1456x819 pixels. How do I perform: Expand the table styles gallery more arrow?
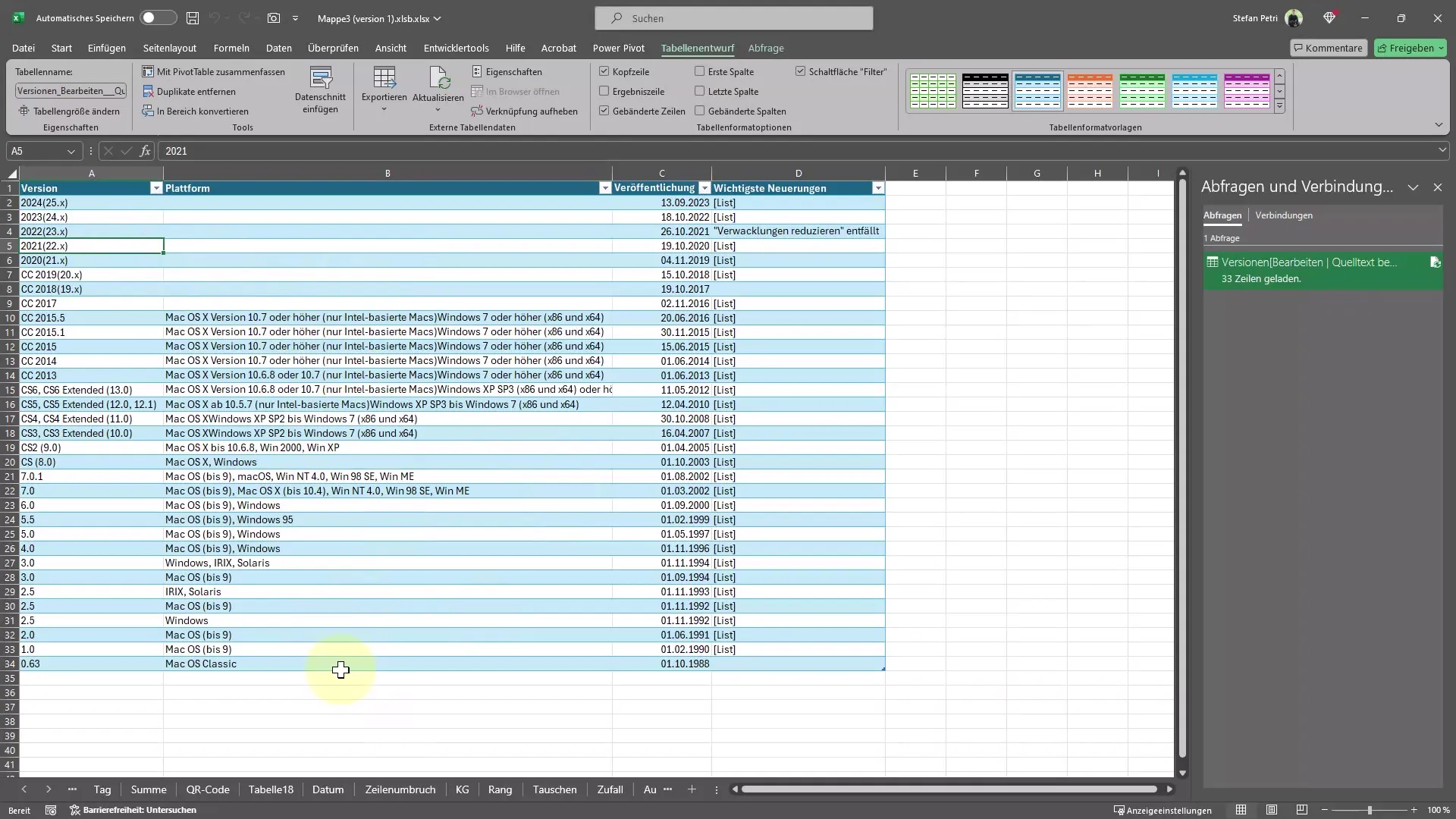click(1280, 106)
